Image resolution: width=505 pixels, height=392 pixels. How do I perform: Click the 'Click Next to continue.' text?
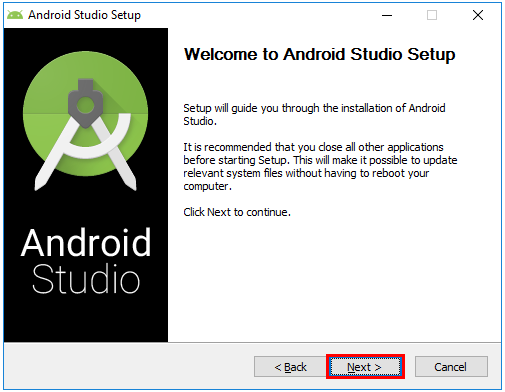(x=237, y=212)
